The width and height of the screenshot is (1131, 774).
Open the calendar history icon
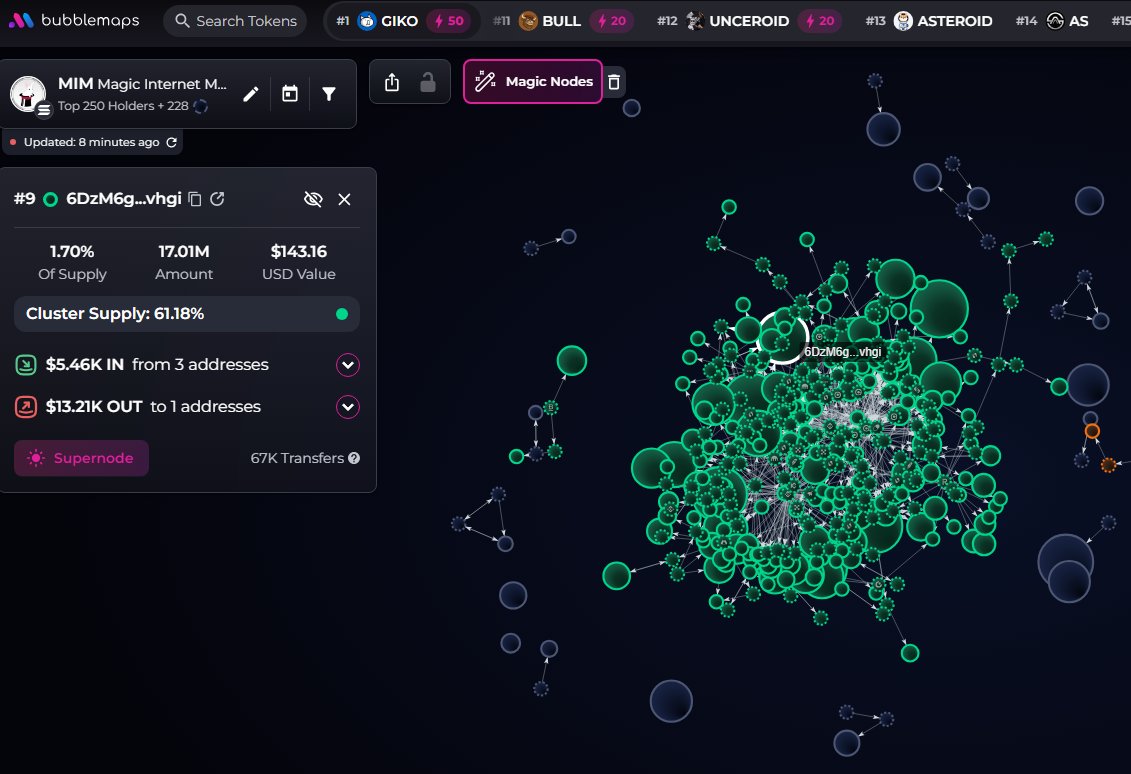click(x=290, y=94)
